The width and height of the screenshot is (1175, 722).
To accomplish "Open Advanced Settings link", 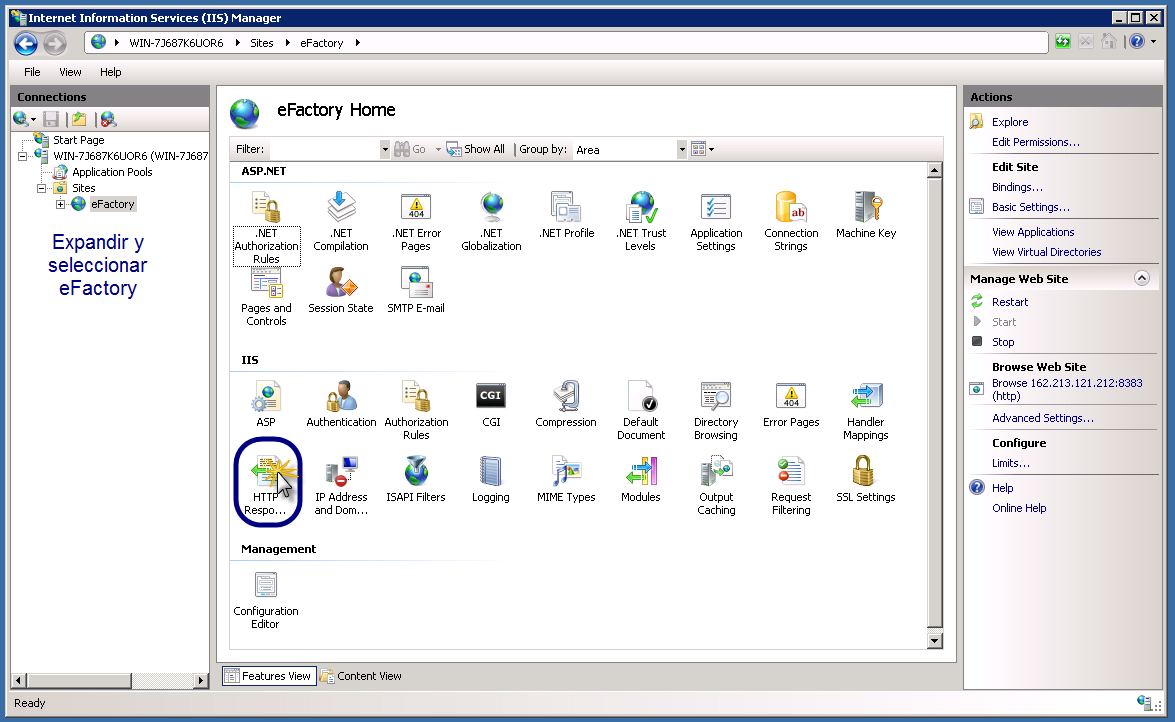I will (x=1042, y=418).
